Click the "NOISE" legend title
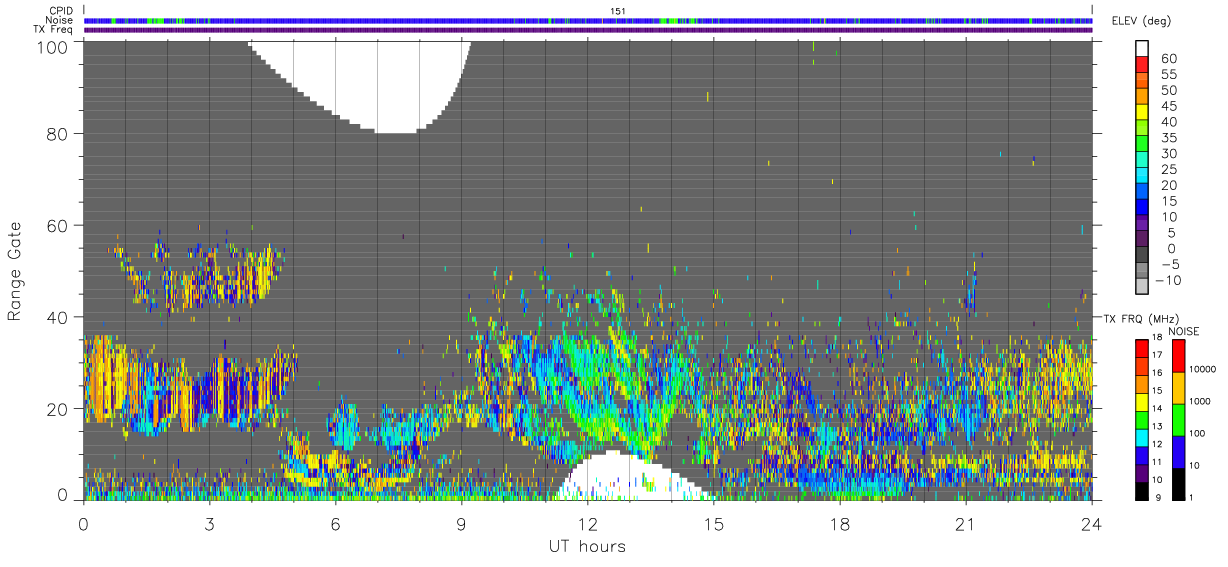 pyautogui.click(x=1186, y=331)
